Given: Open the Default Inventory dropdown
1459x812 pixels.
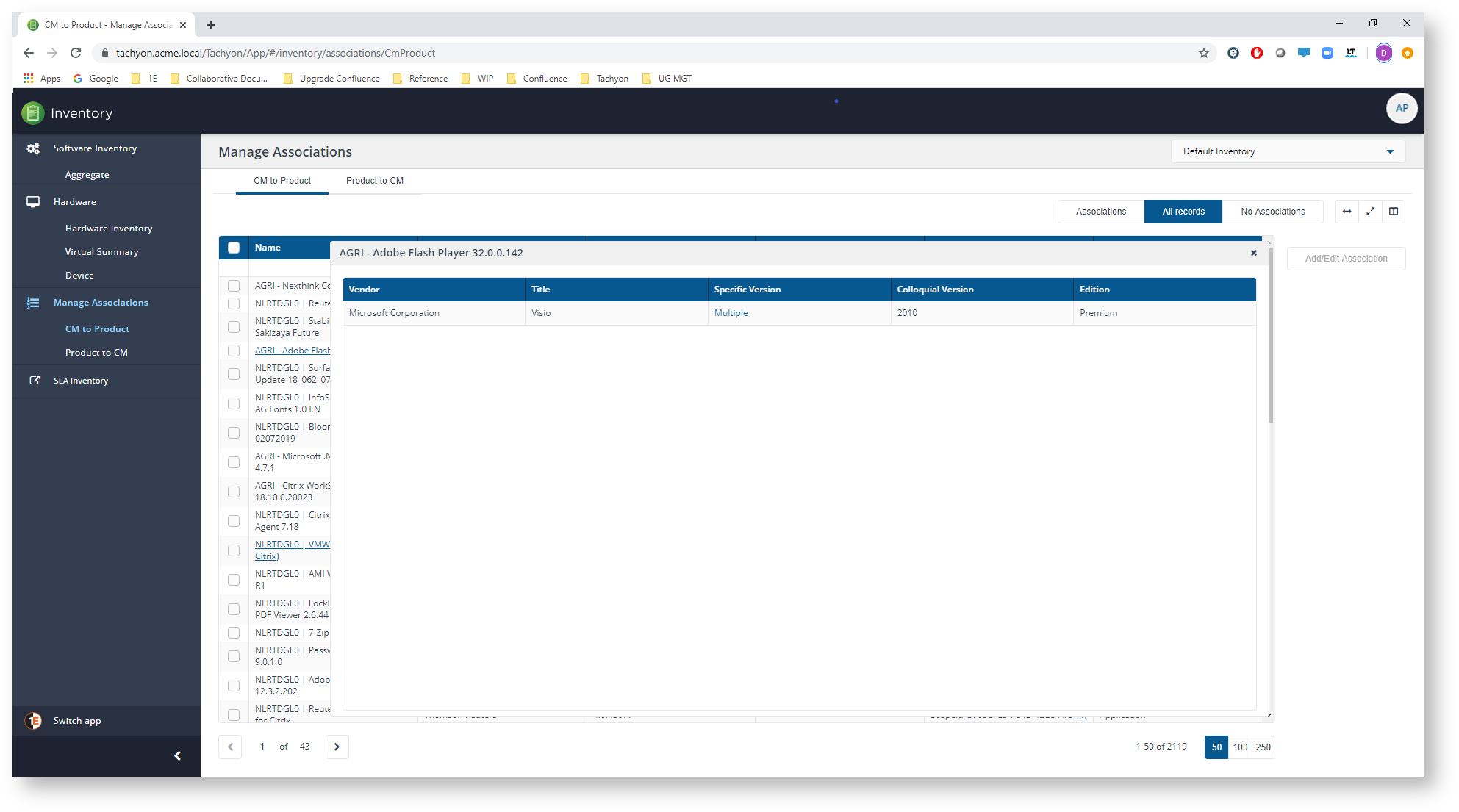Looking at the screenshot, I should 1290,151.
